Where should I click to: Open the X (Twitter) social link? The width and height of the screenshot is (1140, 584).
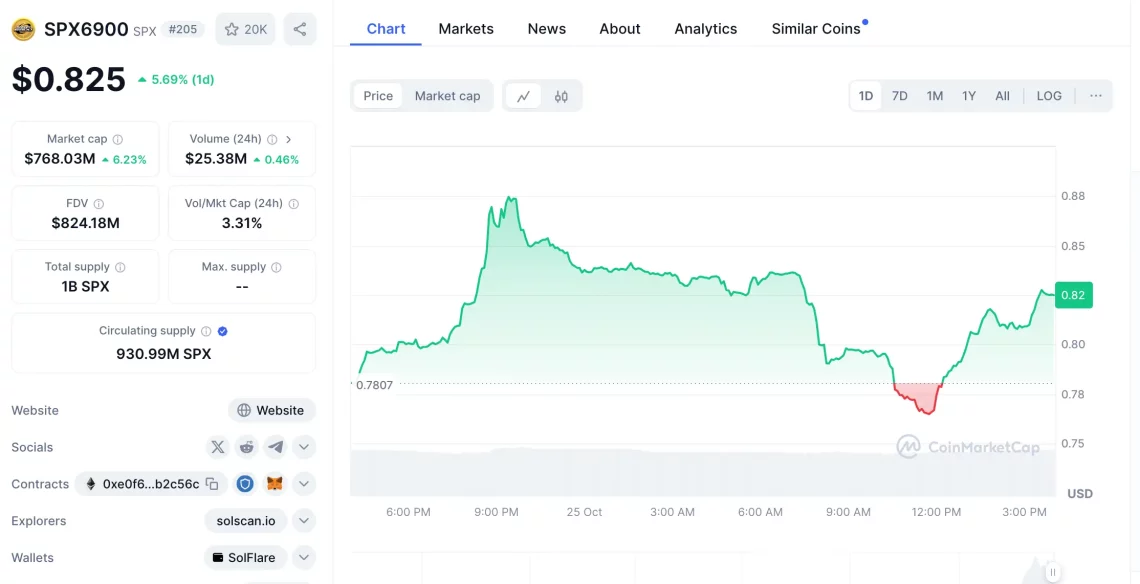click(x=217, y=447)
